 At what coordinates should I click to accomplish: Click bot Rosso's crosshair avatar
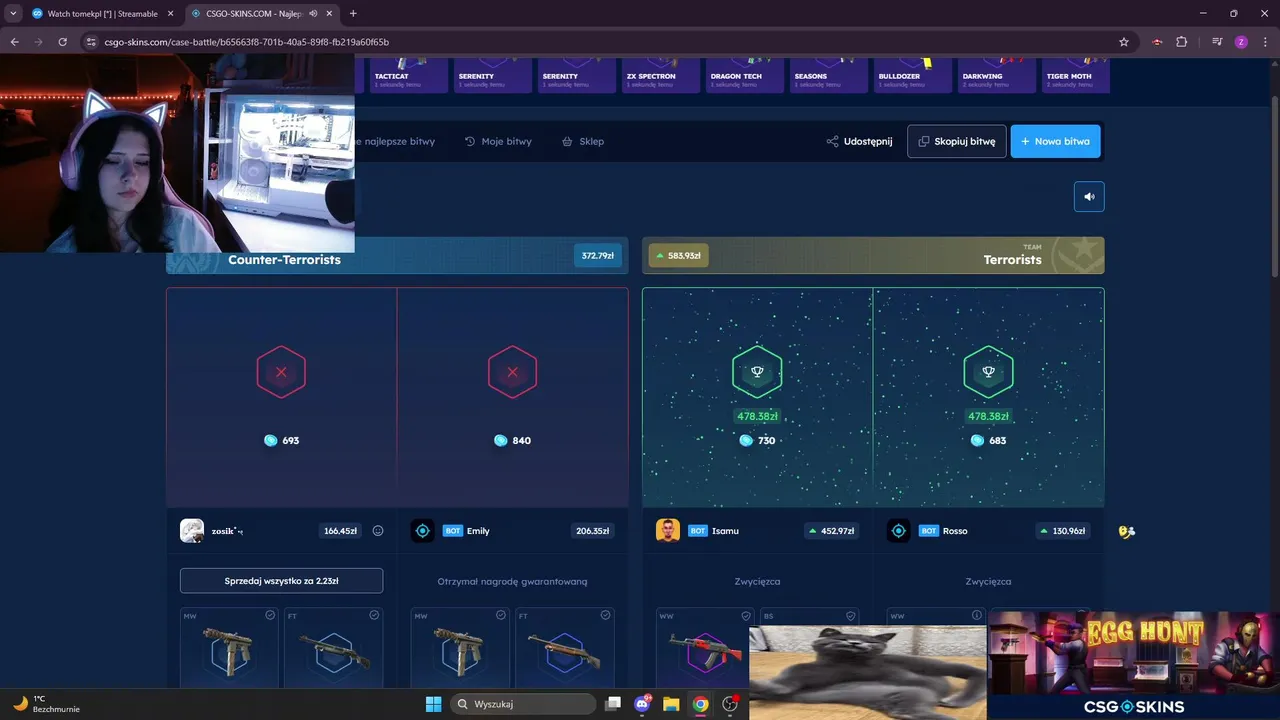(899, 531)
